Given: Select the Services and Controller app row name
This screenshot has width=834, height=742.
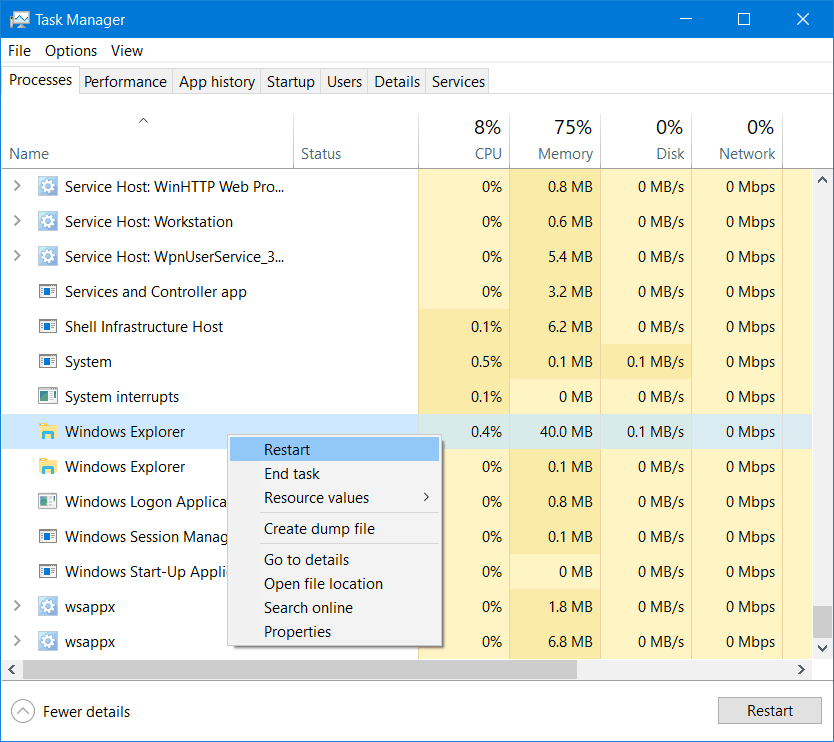Looking at the screenshot, I should tap(156, 291).
